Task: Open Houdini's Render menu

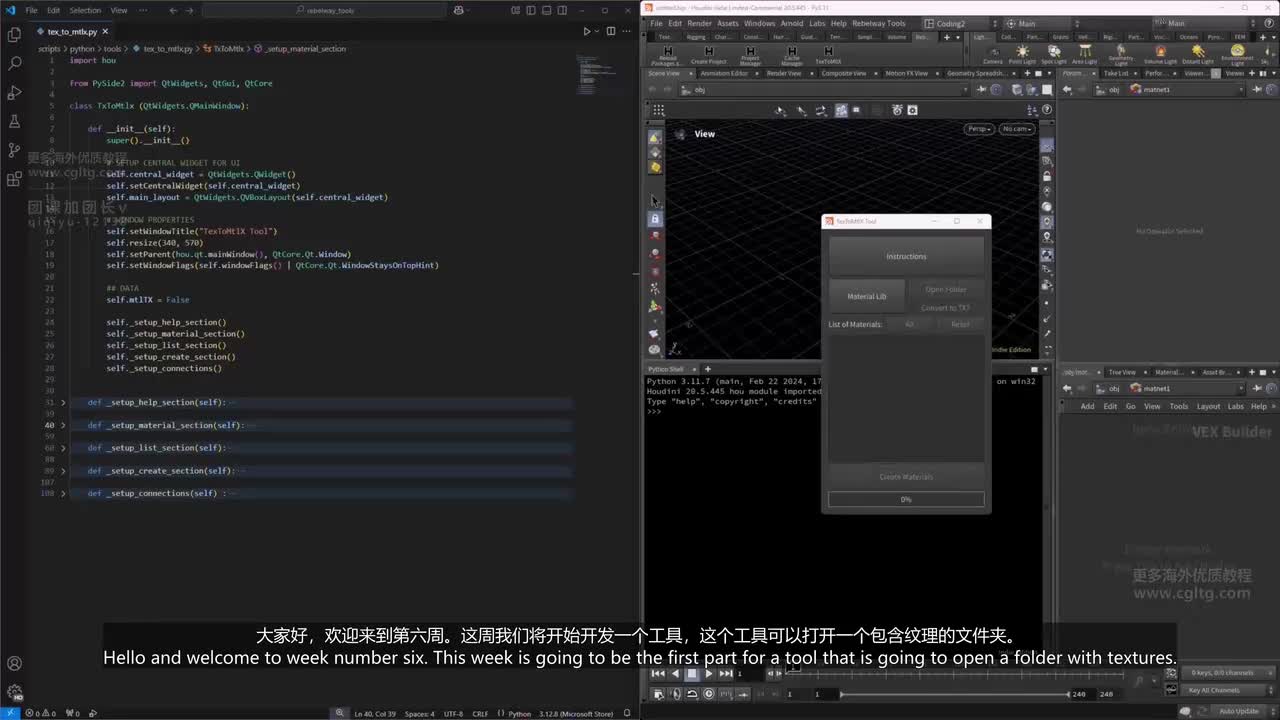Action: click(699, 23)
